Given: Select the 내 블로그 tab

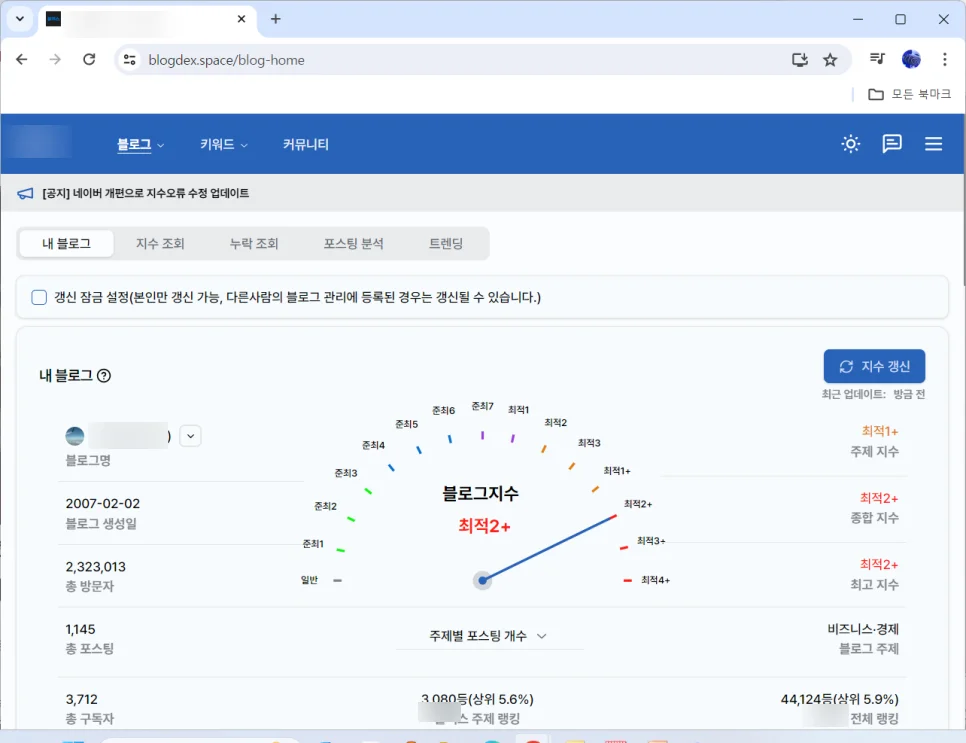Looking at the screenshot, I should coord(67,243).
